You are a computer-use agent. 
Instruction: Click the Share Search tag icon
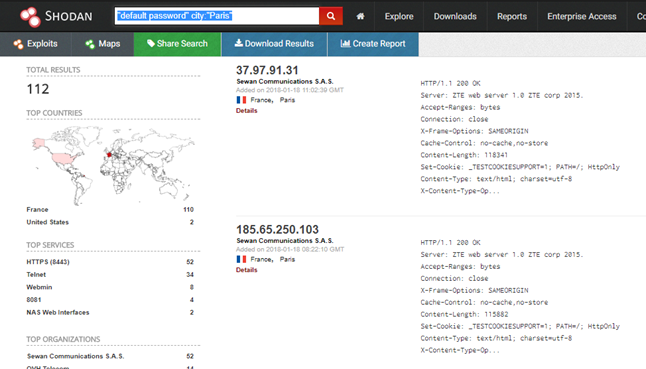[151, 43]
